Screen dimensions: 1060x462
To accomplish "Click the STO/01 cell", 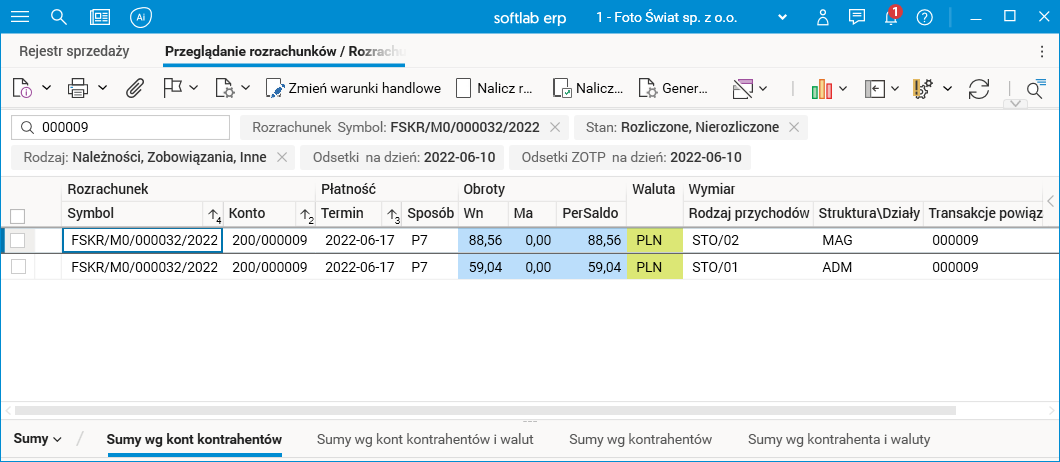I will [x=748, y=267].
